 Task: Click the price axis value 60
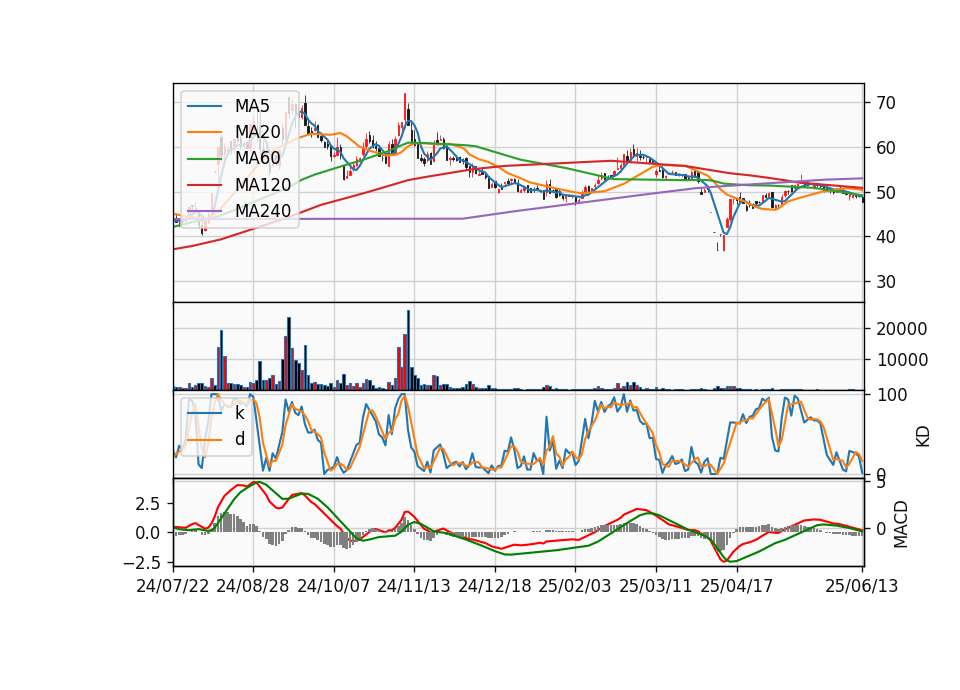886,148
